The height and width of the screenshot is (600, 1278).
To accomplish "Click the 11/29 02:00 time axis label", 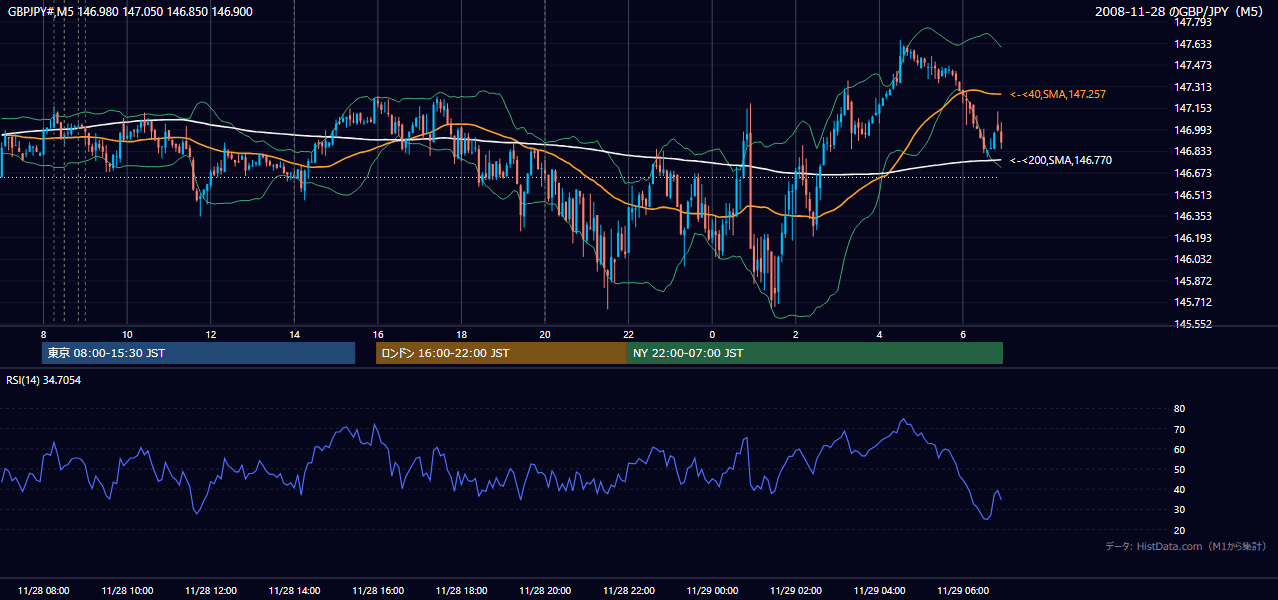I will click(x=796, y=591).
